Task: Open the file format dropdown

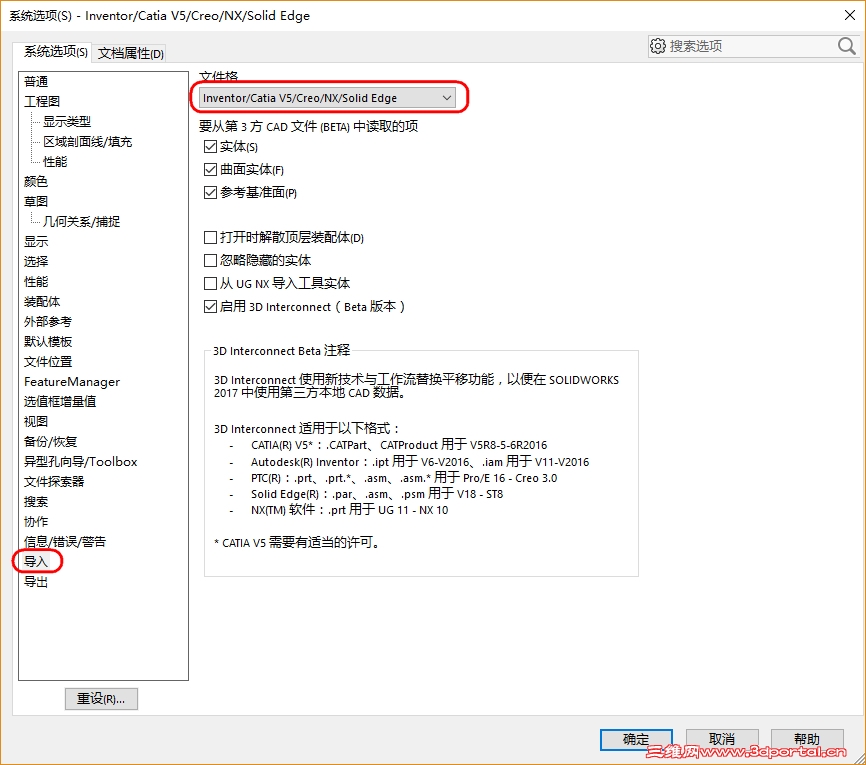Action: tap(328, 98)
